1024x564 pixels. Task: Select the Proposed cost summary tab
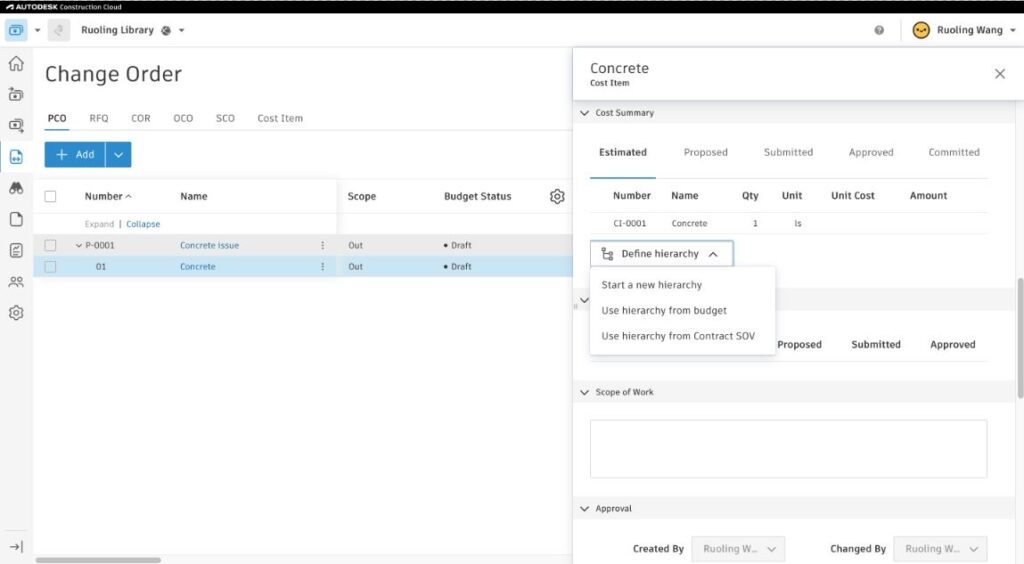click(x=705, y=152)
